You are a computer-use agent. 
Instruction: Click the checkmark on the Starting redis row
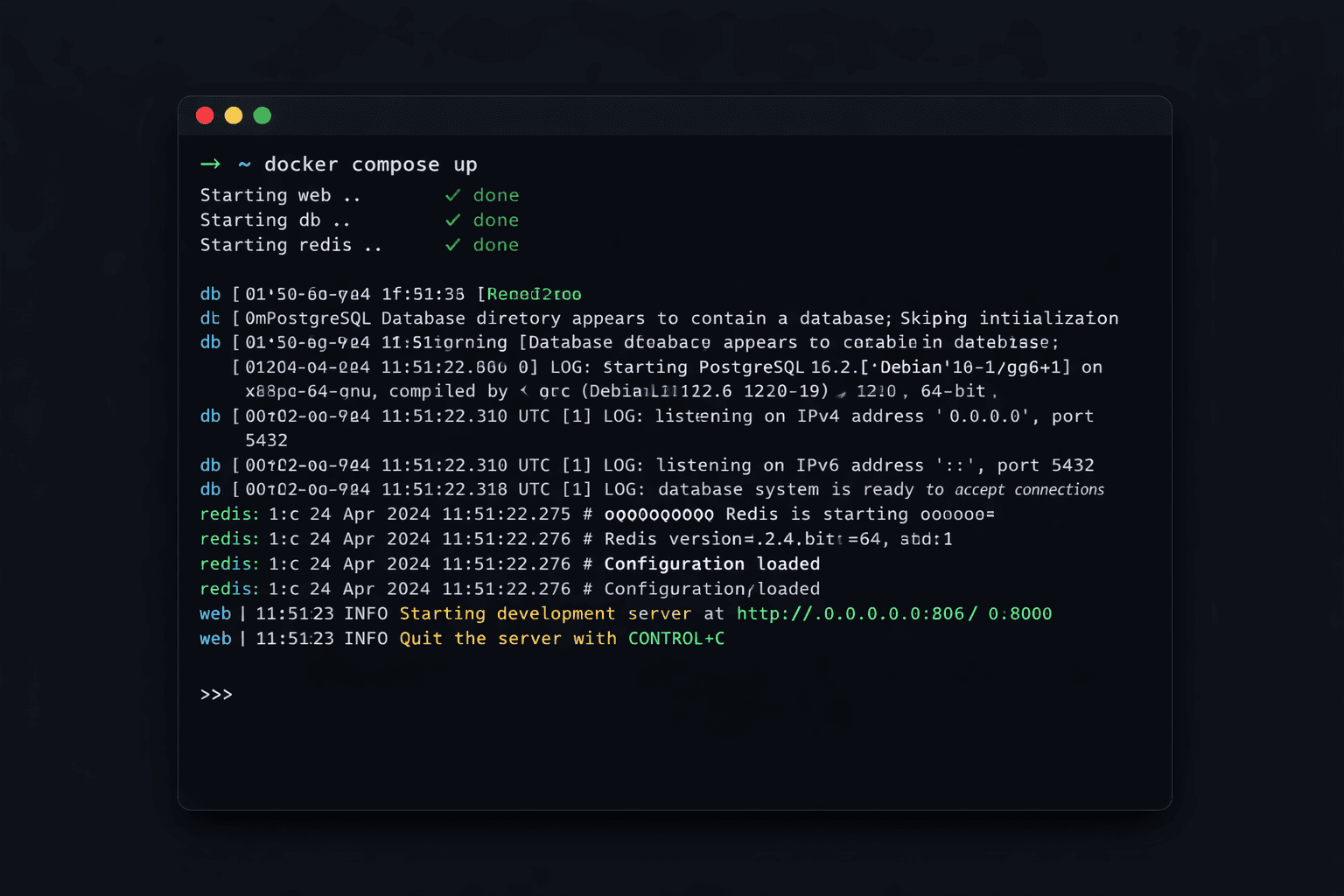pyautogui.click(x=452, y=245)
